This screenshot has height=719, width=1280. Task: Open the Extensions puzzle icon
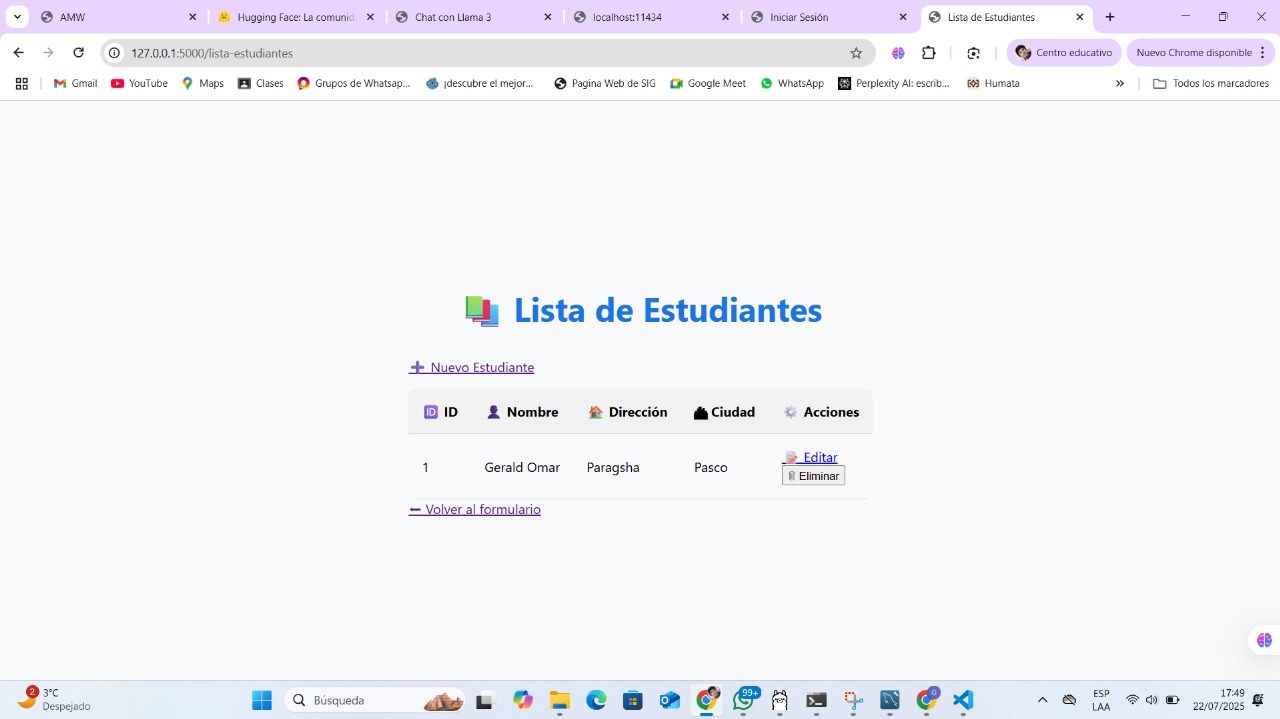pos(929,53)
